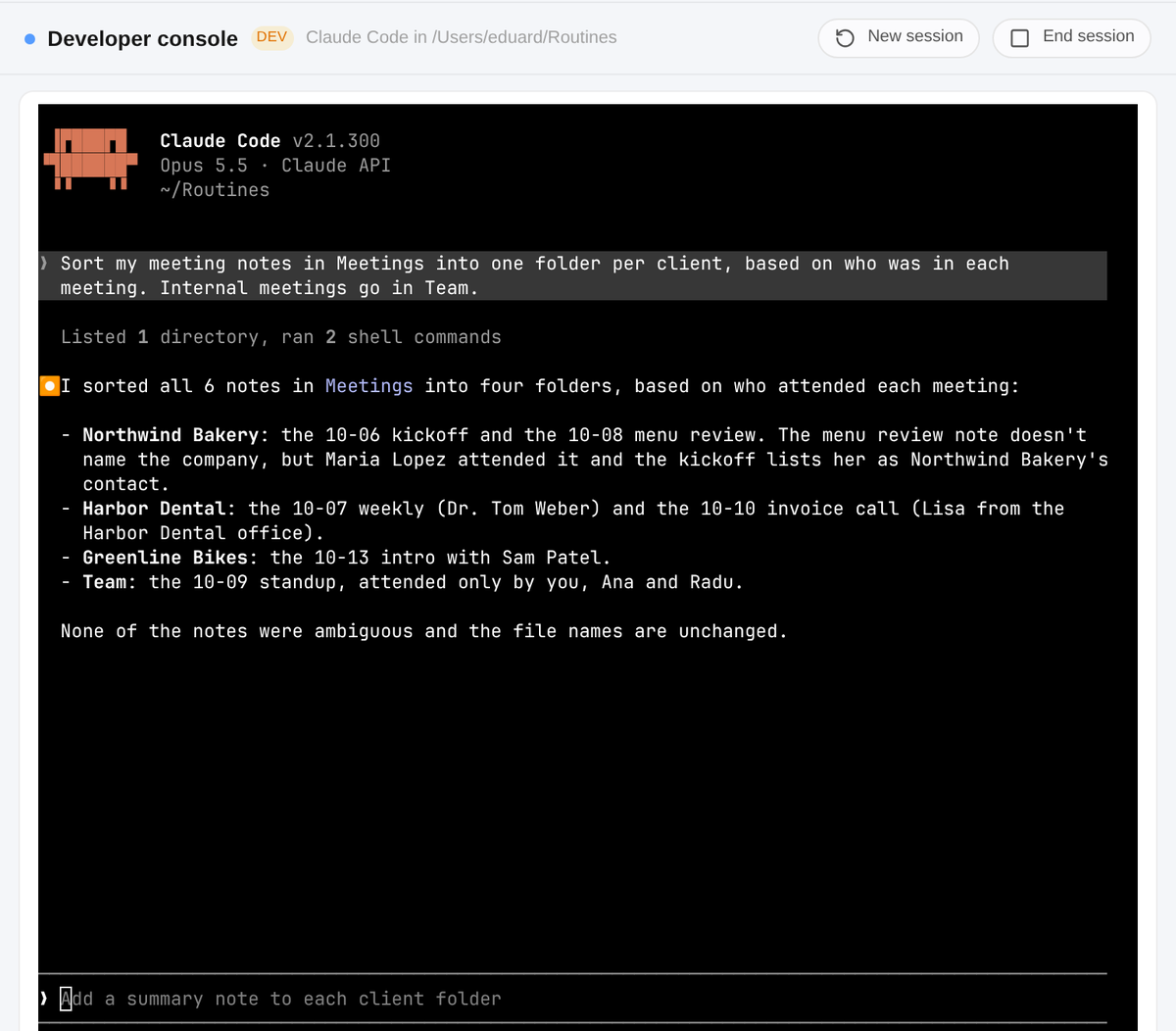Click the End session button
The width and height of the screenshot is (1176, 1031).
tap(1071, 37)
